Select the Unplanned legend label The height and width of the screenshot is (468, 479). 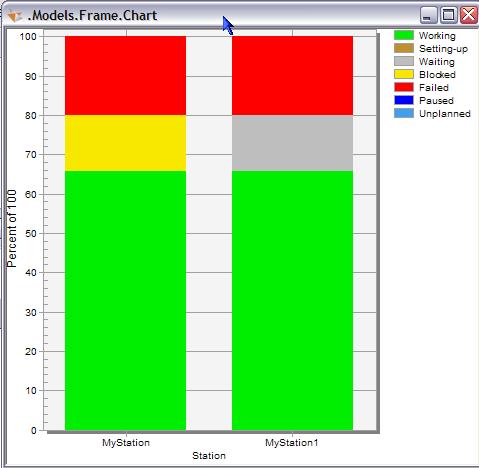coord(445,114)
